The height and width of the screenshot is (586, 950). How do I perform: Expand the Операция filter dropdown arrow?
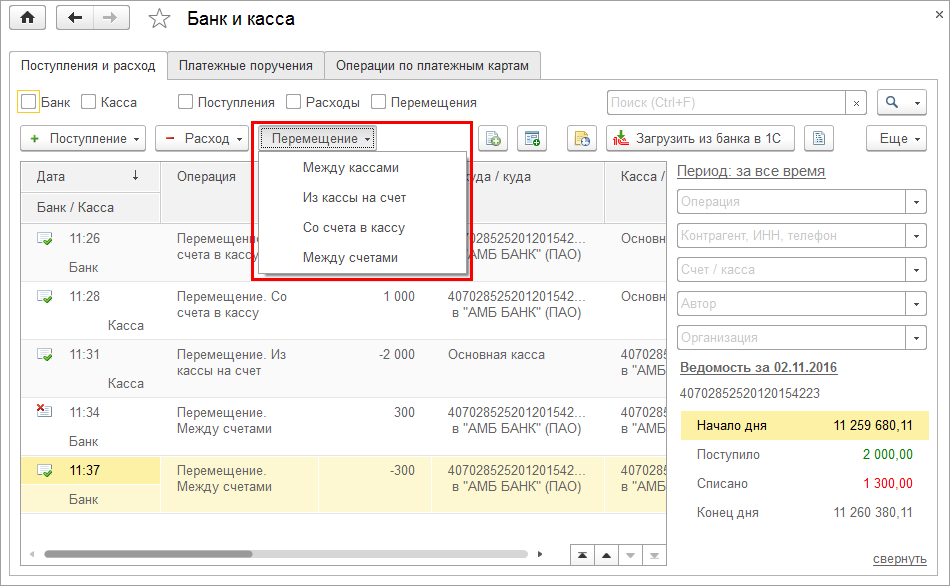pos(916,202)
